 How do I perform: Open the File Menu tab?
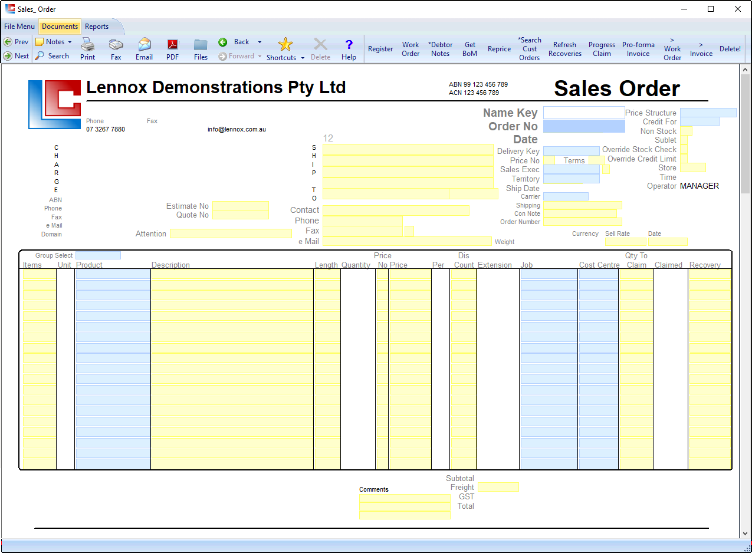click(x=19, y=27)
